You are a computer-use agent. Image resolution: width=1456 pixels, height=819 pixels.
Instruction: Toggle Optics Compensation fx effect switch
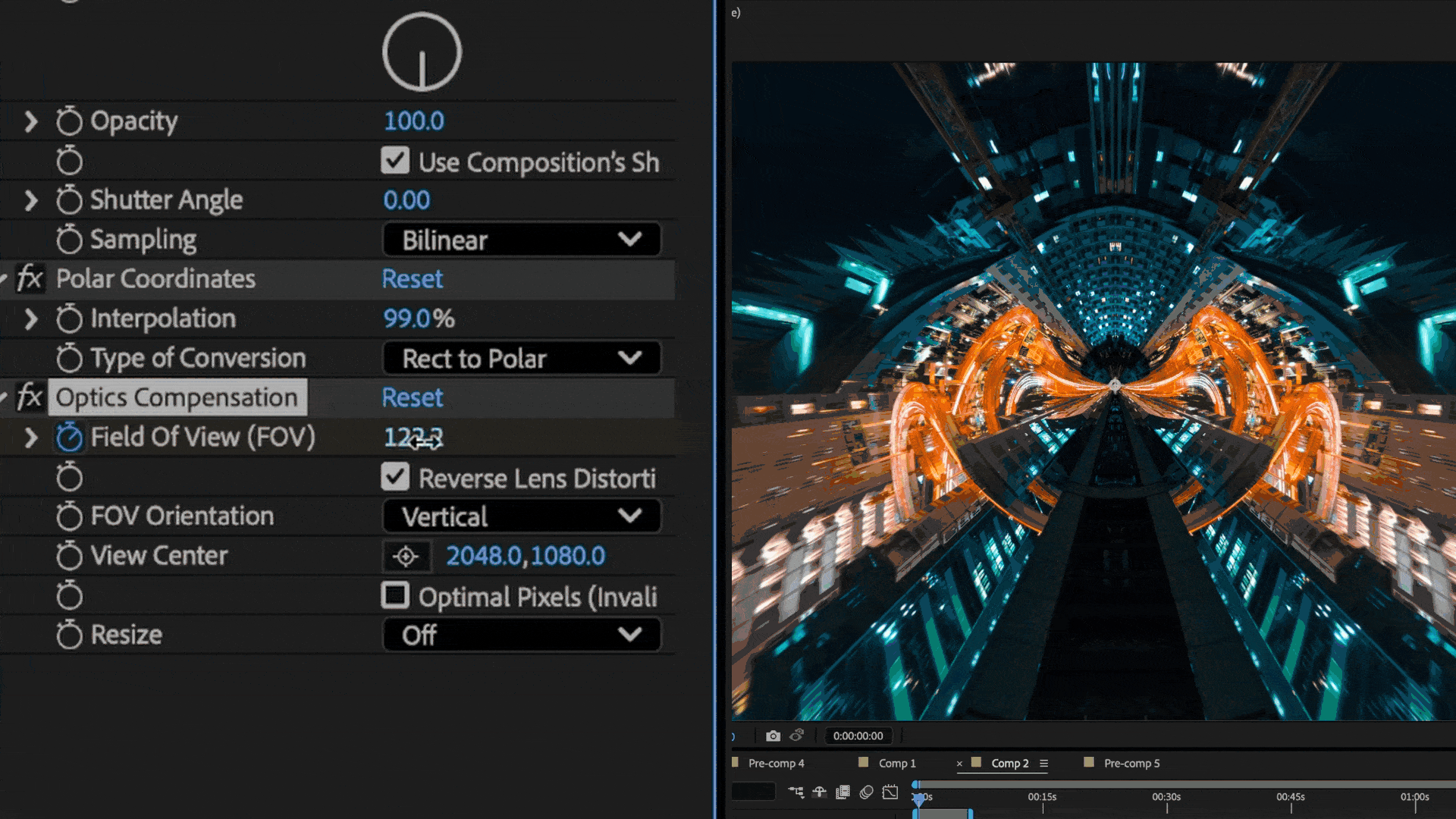pos(30,397)
